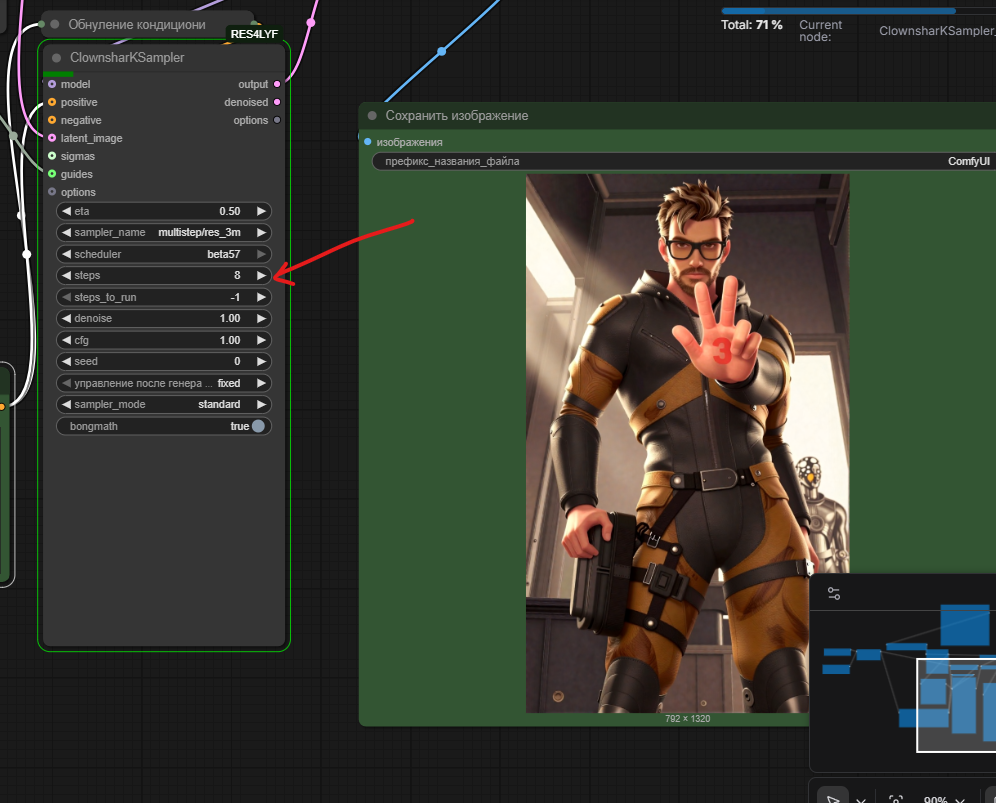996x803 pixels.
Task: Increase cfg value with the right arrow
Action: click(262, 340)
